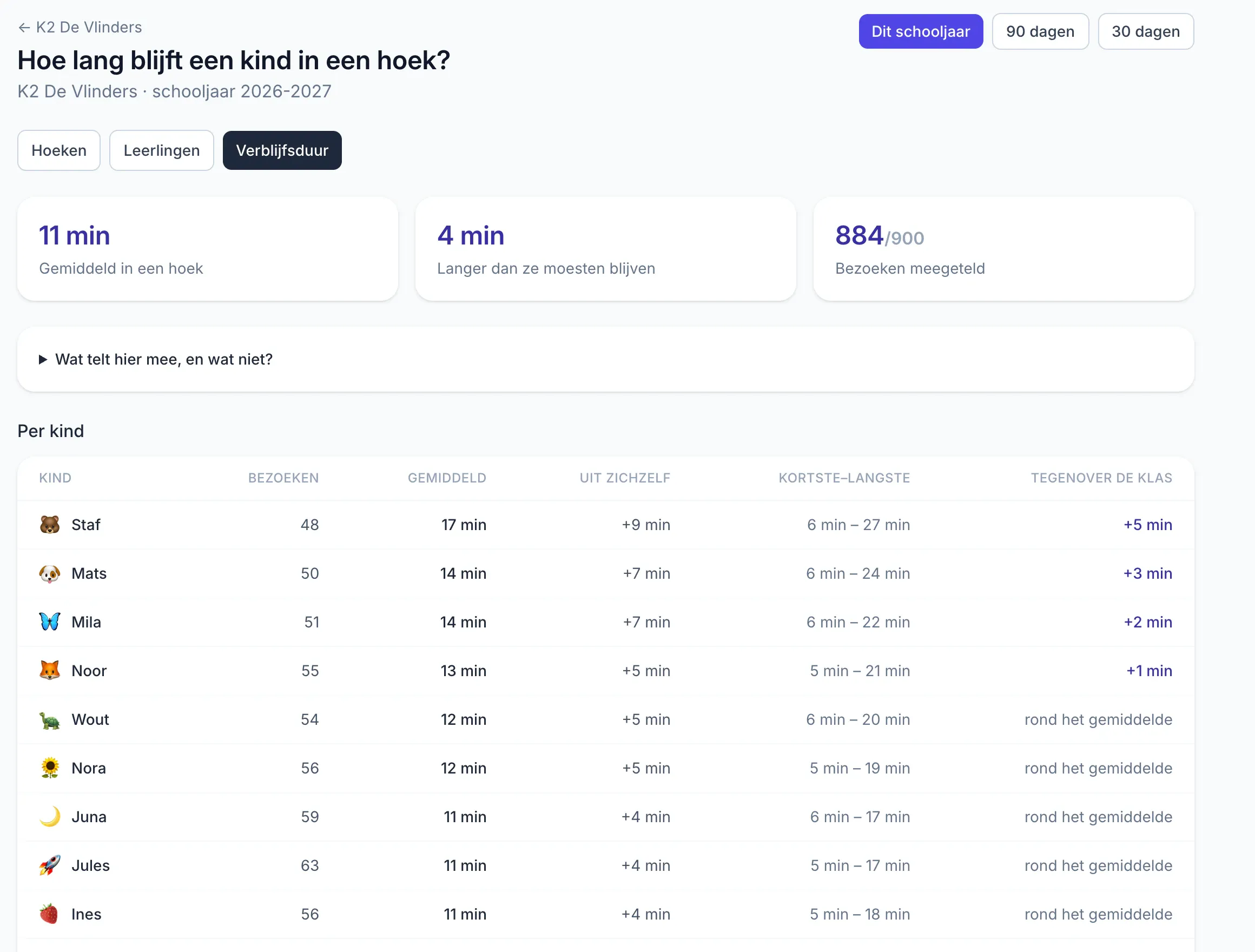This screenshot has height=952, width=1255.
Task: Click Staf's '+5 min' class comparison
Action: point(1148,525)
